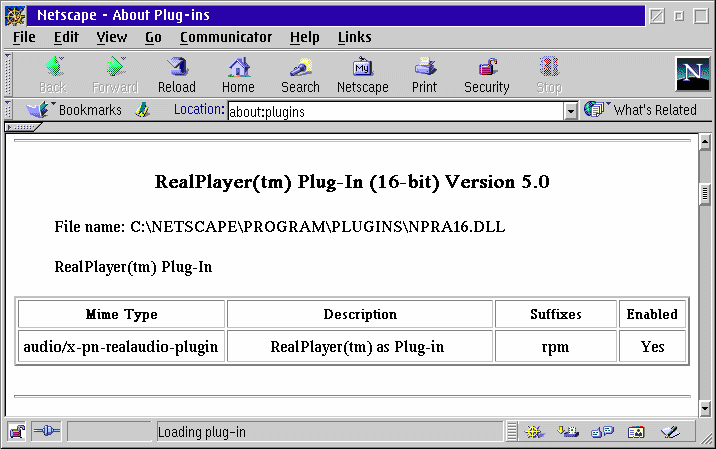Open the Bookmarks icon menu
This screenshot has height=449, width=716.
coord(38,110)
